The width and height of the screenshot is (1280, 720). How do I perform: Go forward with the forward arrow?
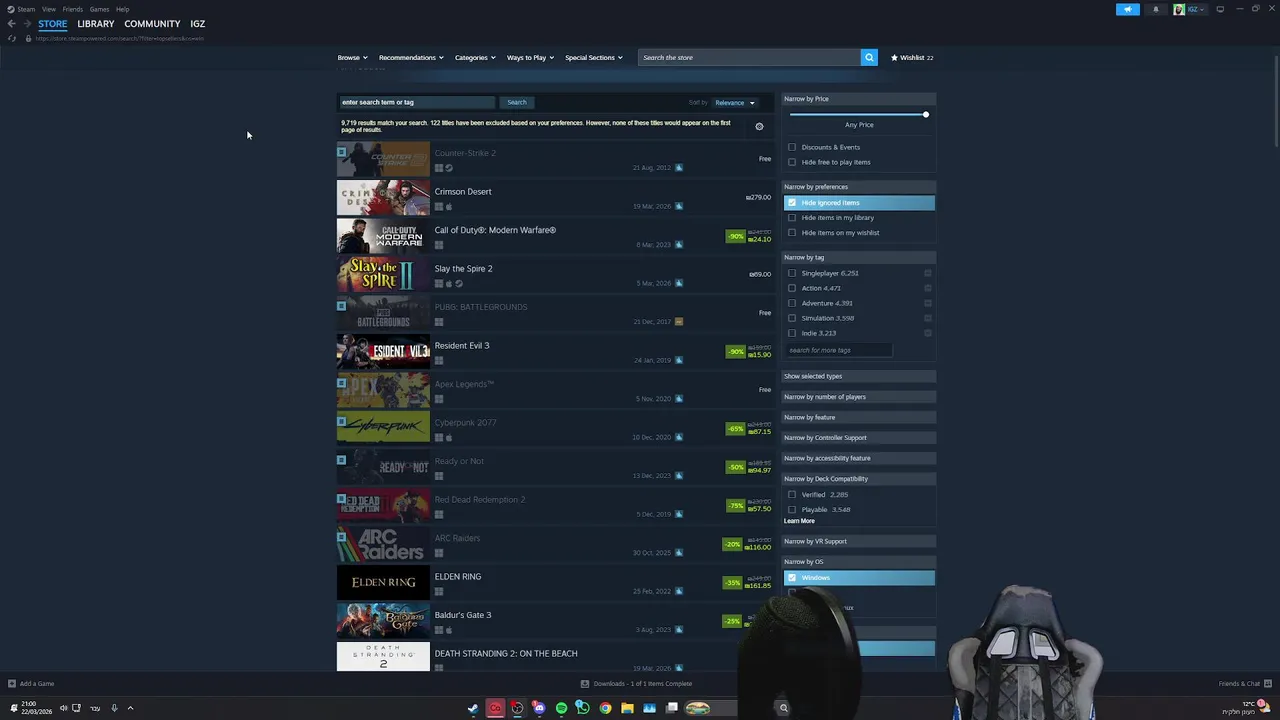[27, 24]
